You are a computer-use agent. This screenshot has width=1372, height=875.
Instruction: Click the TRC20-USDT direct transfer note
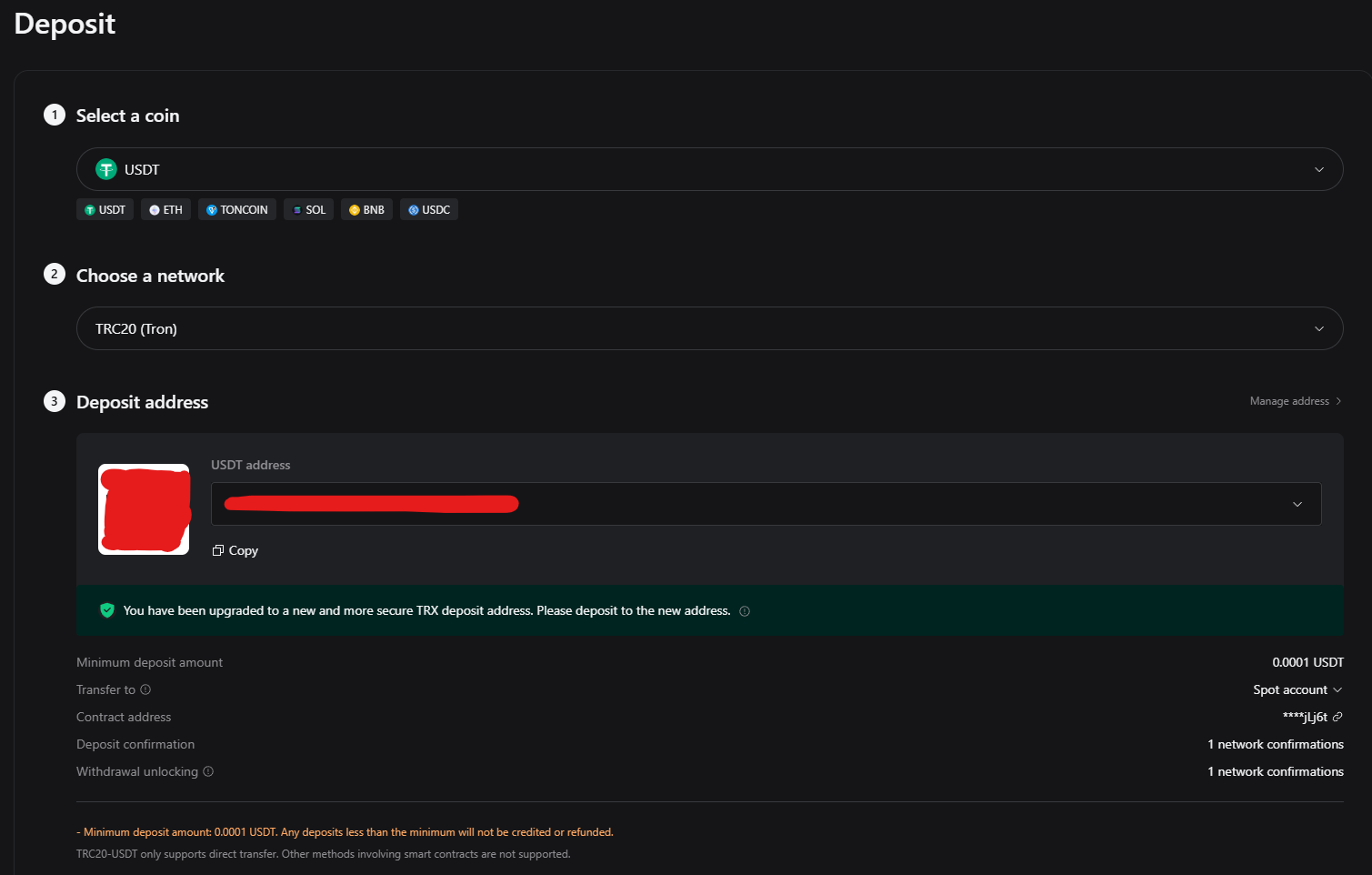tap(323, 854)
